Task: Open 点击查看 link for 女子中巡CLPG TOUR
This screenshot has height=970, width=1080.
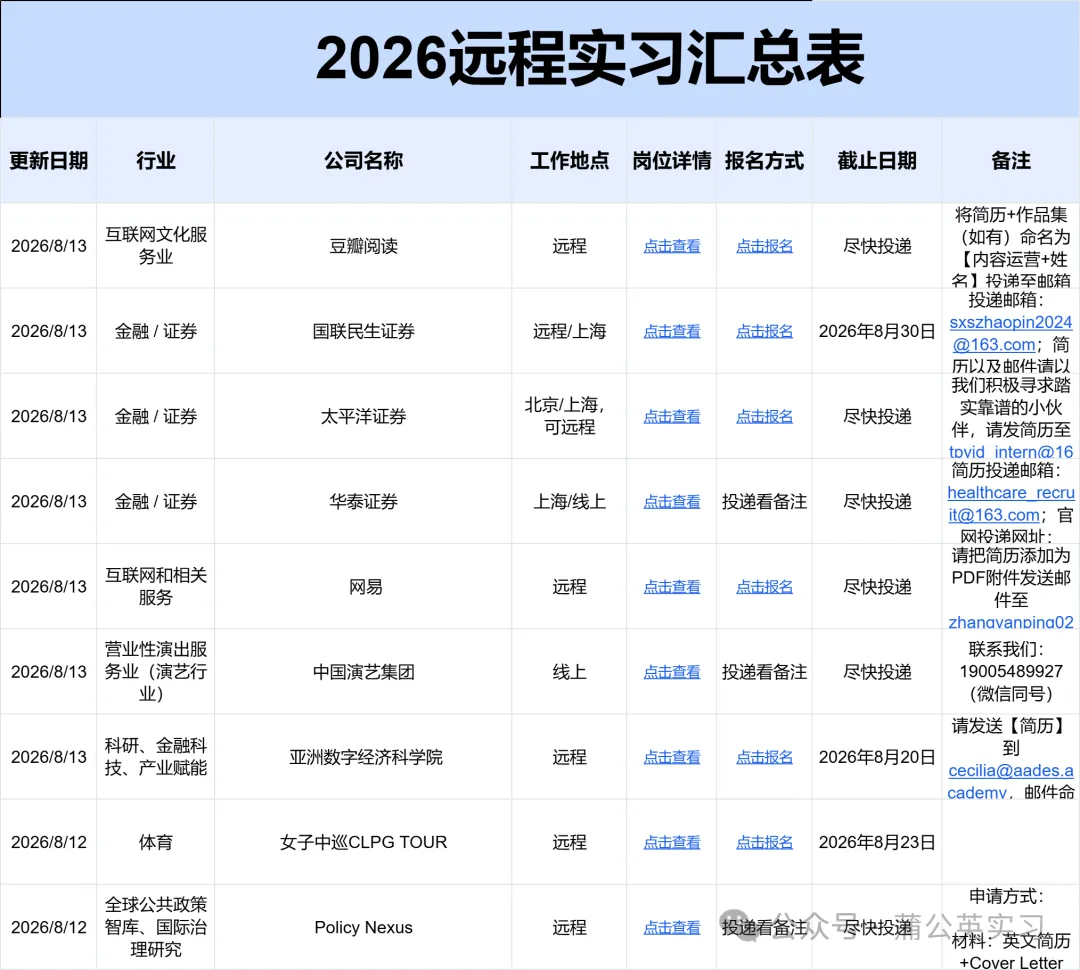Action: [672, 843]
